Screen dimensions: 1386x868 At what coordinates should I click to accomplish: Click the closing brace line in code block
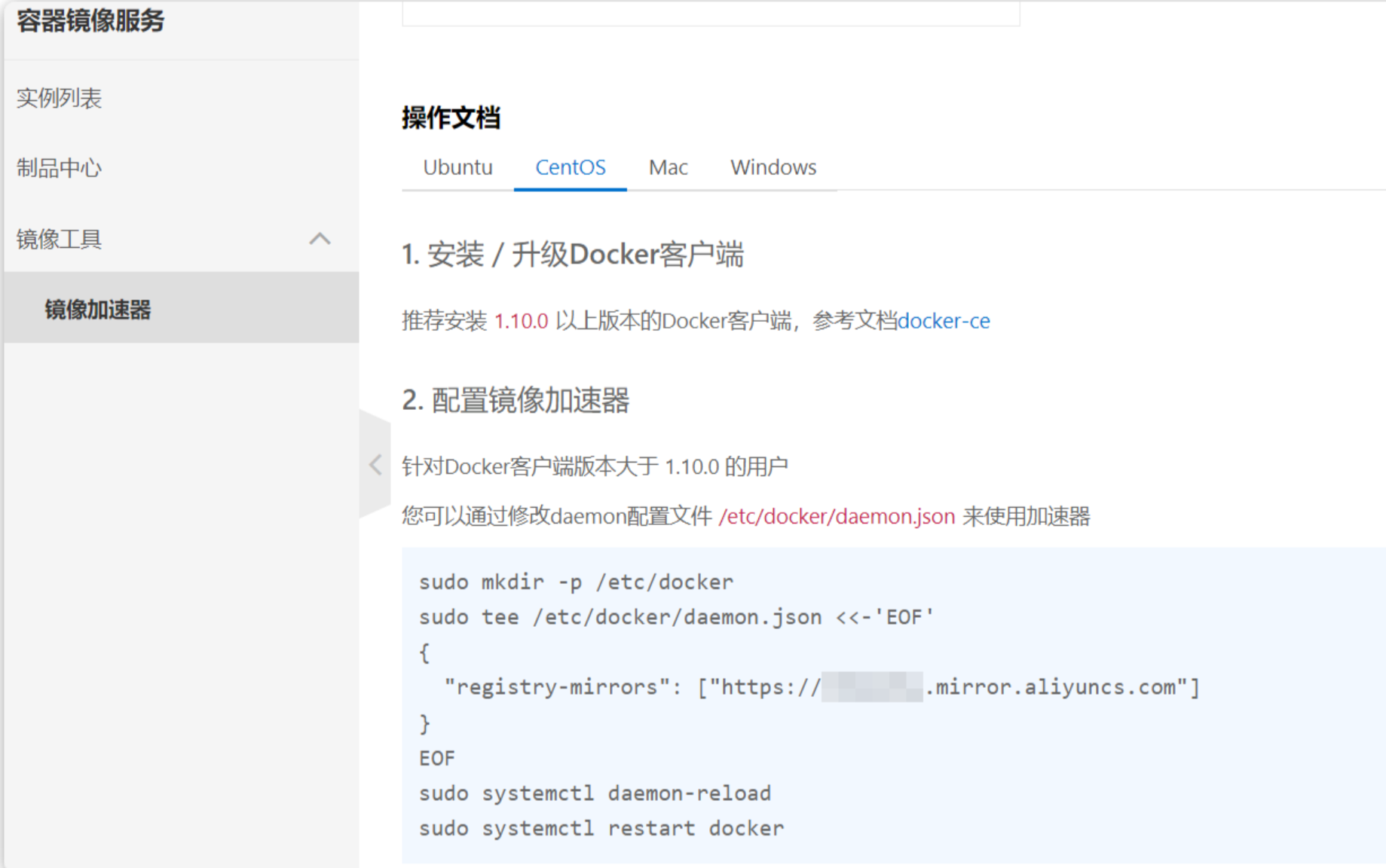pos(425,723)
